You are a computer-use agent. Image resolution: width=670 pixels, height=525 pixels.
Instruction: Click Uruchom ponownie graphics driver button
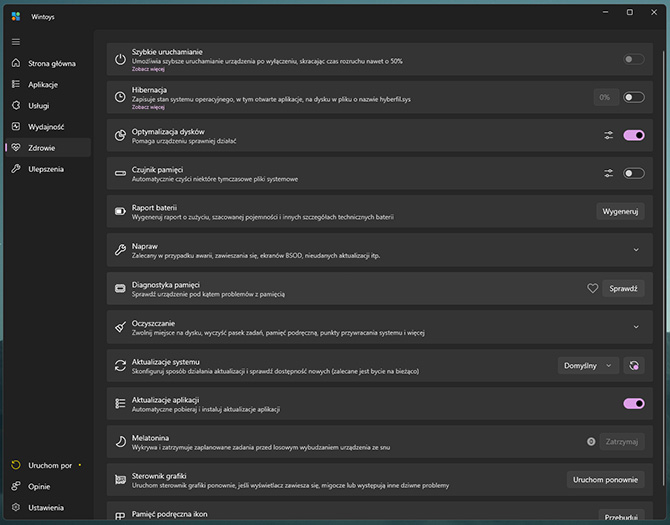click(605, 480)
